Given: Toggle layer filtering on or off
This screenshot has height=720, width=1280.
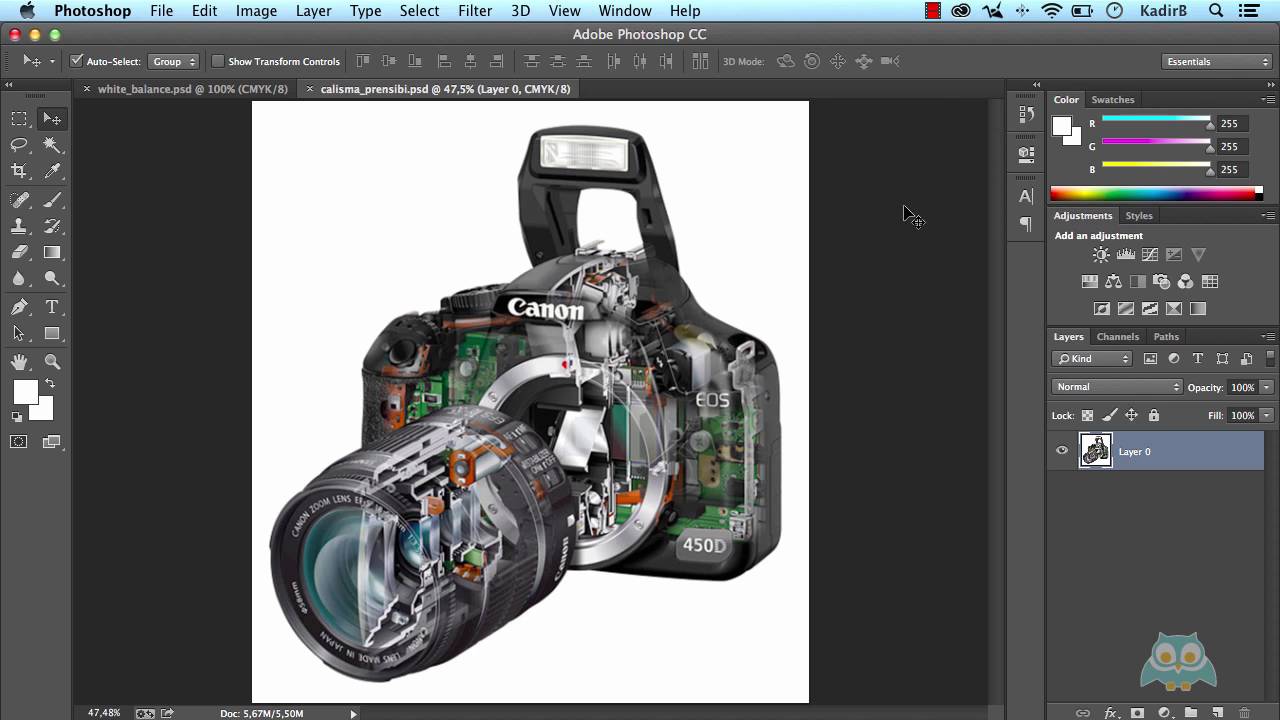Looking at the screenshot, I should (1271, 358).
